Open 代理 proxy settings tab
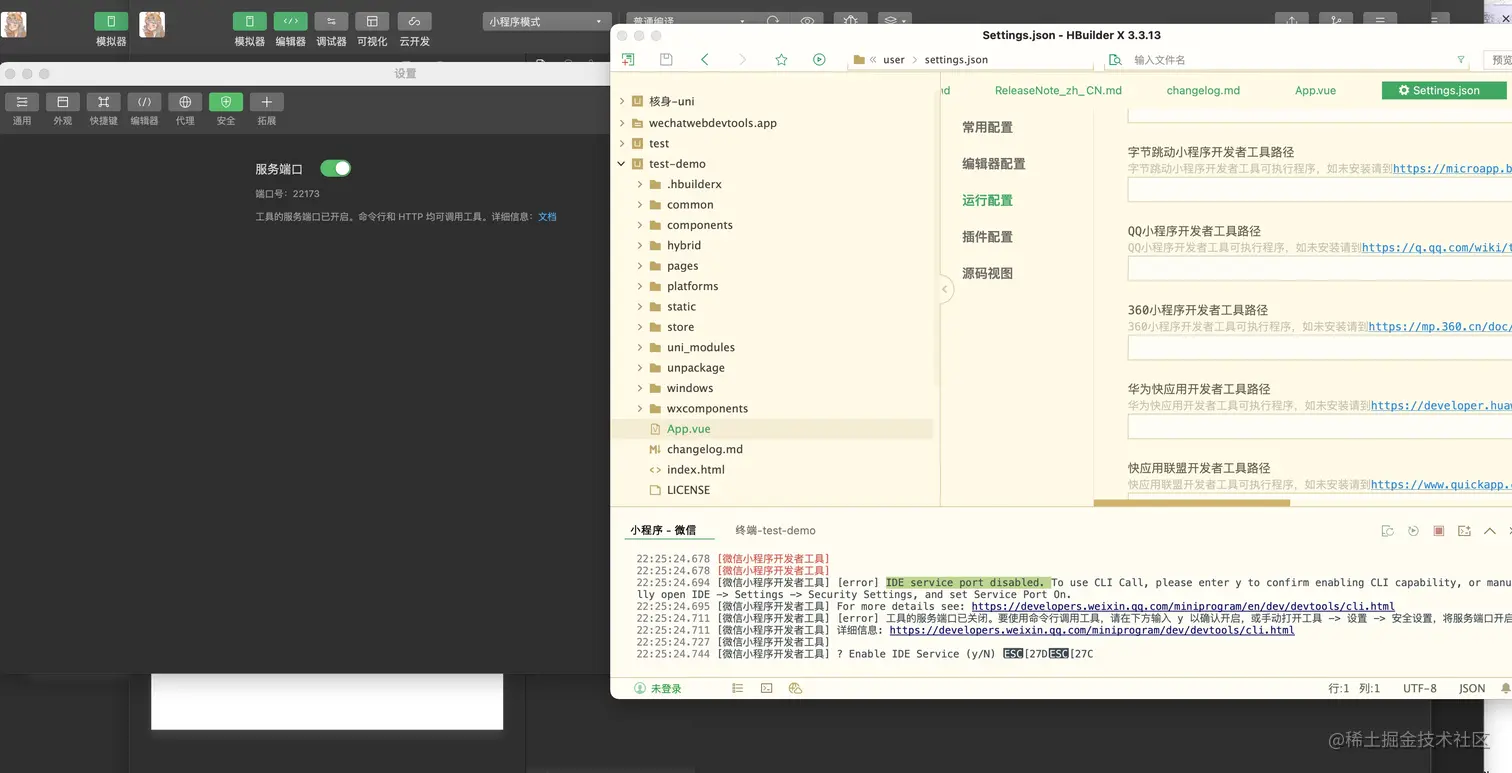 [x=185, y=109]
